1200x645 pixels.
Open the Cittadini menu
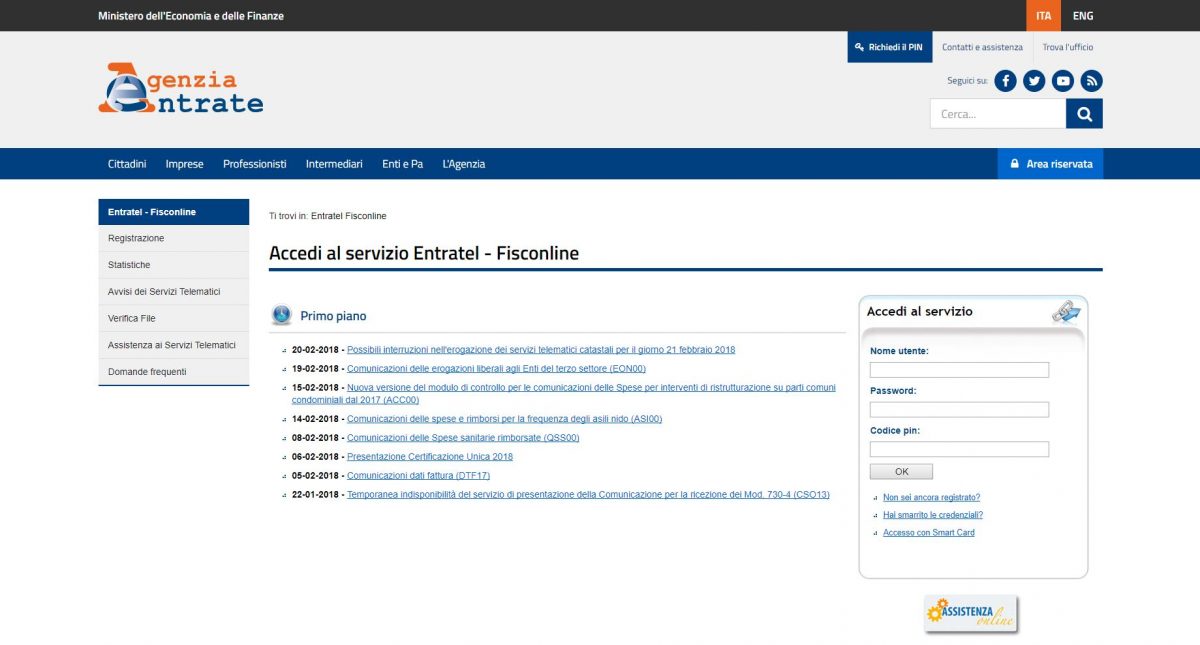point(127,164)
